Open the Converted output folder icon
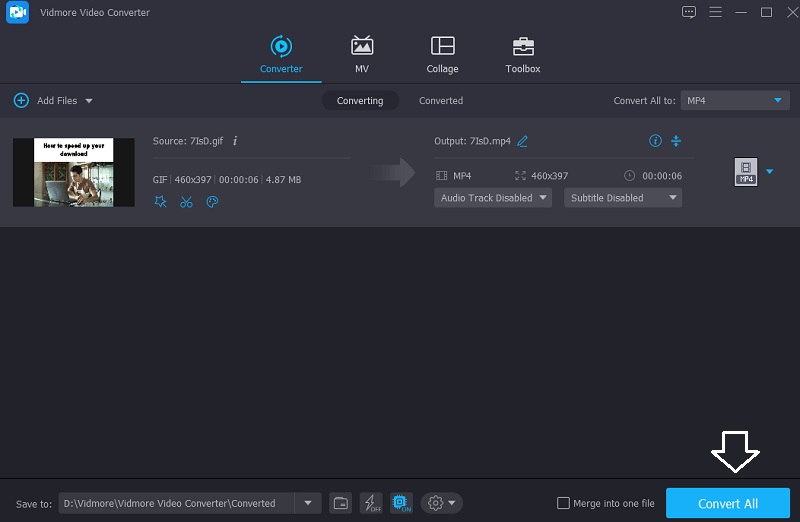Screen dimensions: 800x522 tap(340, 503)
